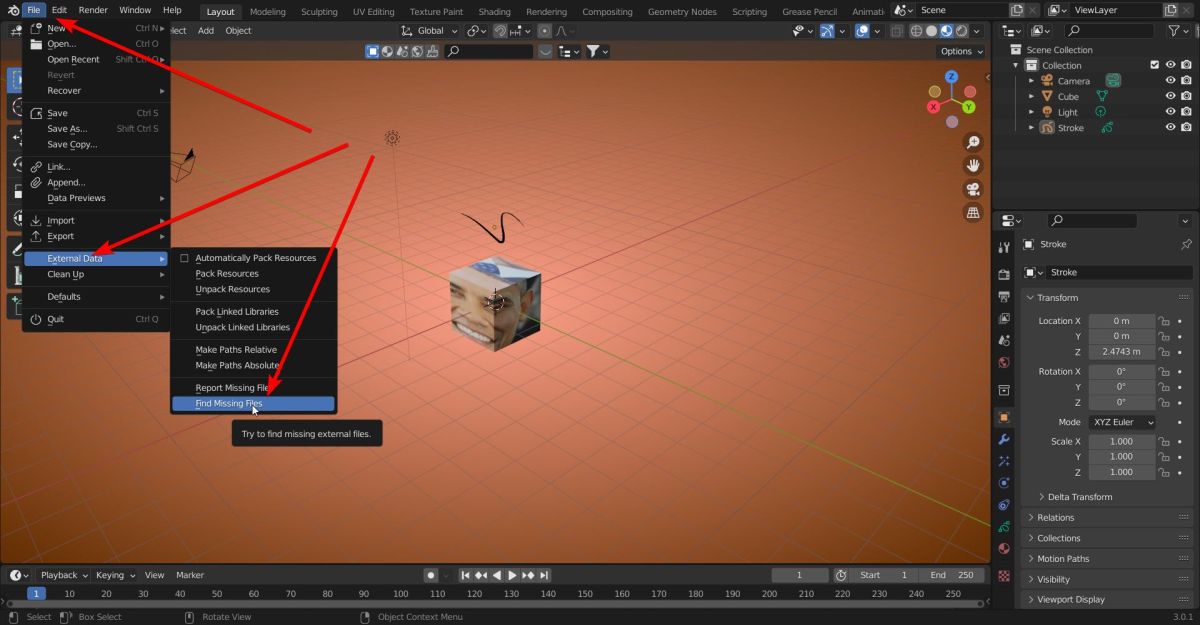1200x625 pixels.
Task: Jump to the timeline end frame button
Action: pos(543,575)
